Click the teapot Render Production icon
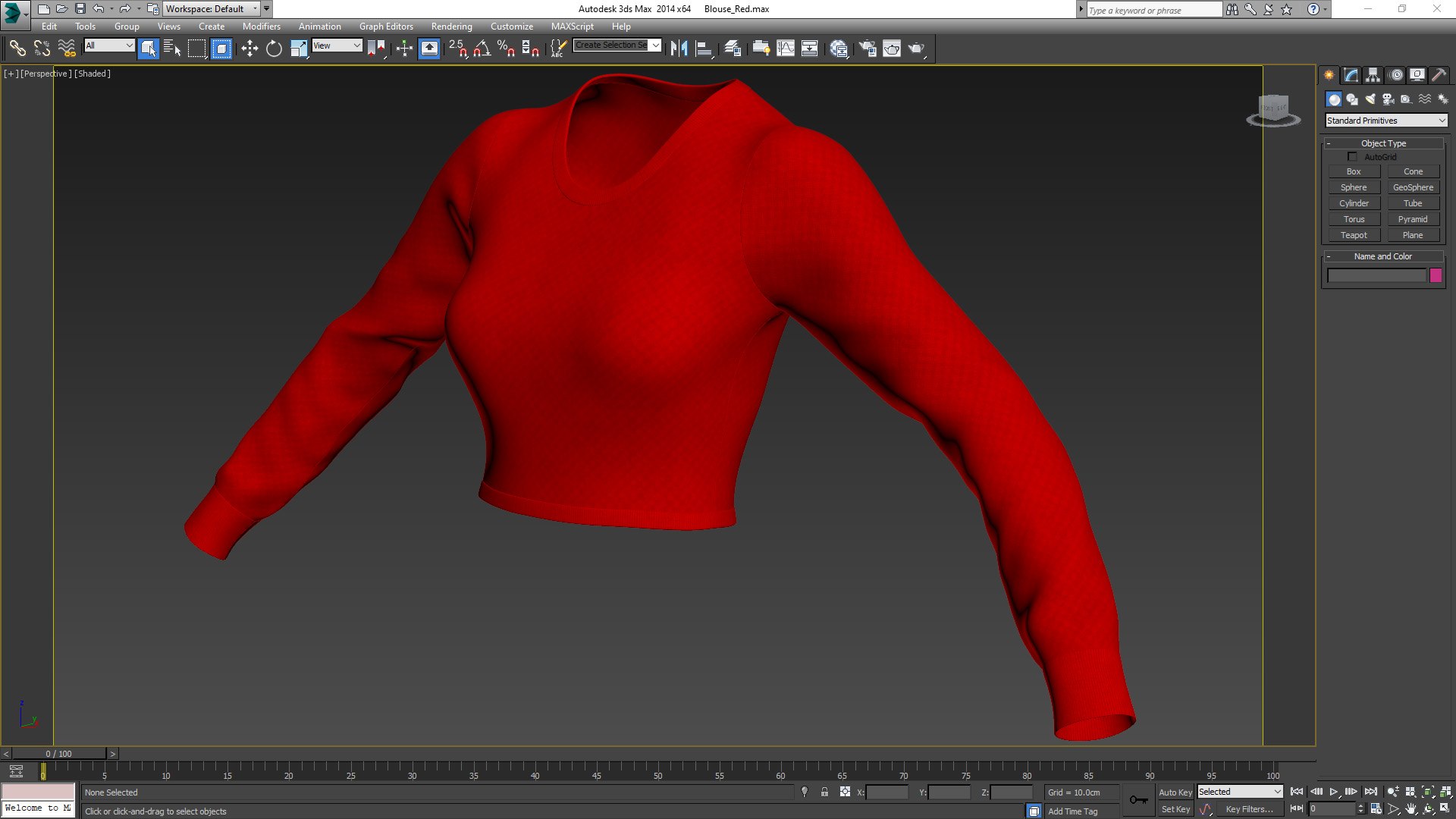1456x819 pixels. pyautogui.click(x=917, y=49)
